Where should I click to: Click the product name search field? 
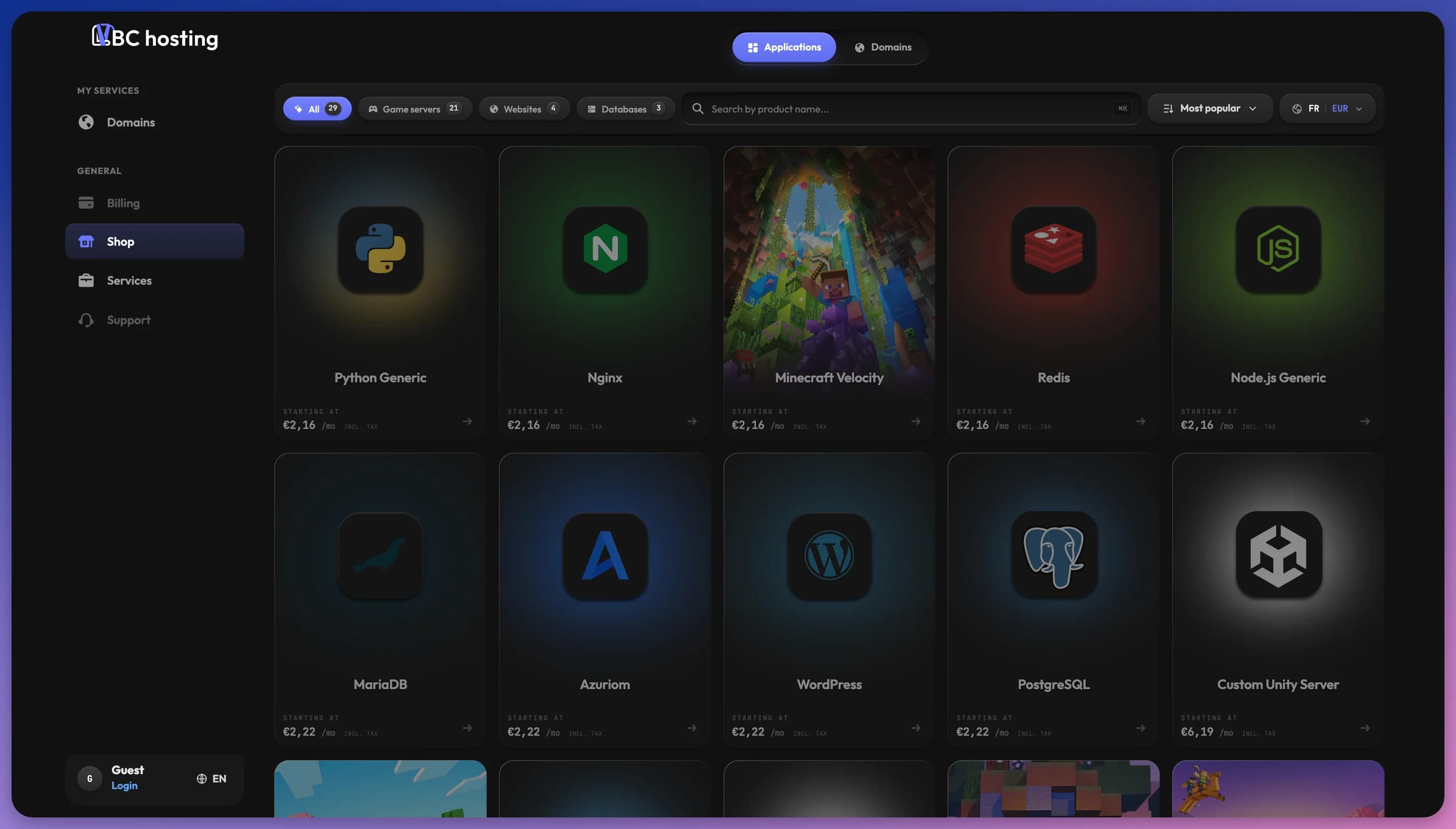pos(912,108)
